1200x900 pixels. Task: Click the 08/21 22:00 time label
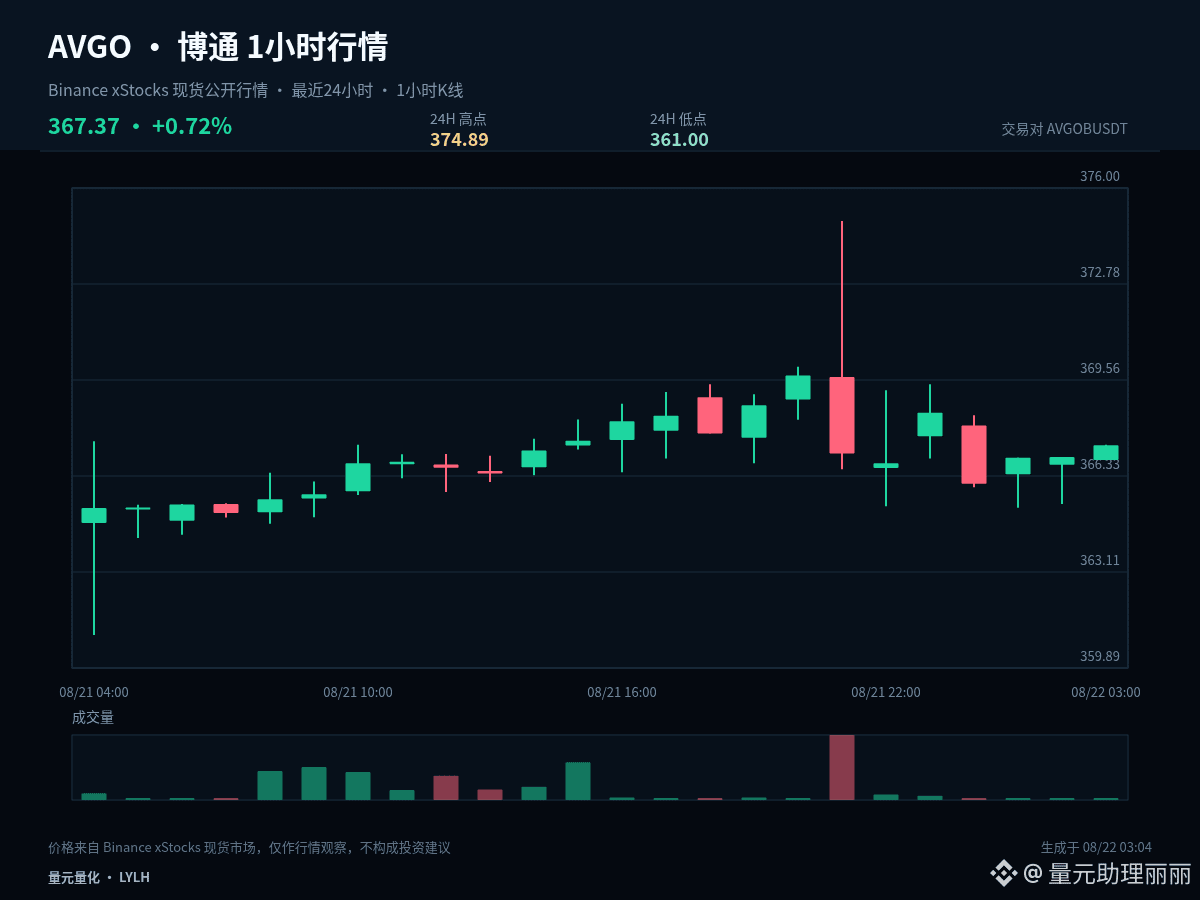pos(886,692)
